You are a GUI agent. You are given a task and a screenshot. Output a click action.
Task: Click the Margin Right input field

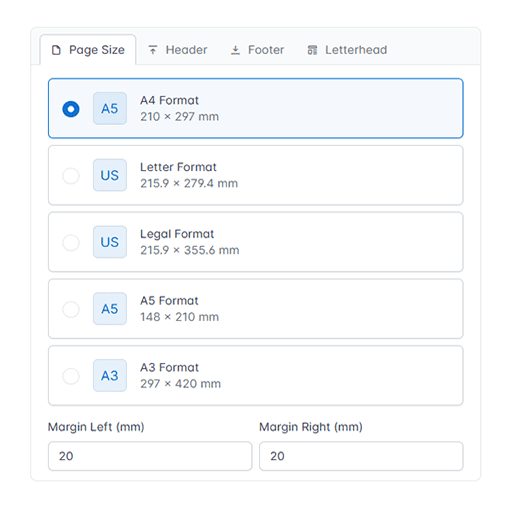[x=361, y=456]
